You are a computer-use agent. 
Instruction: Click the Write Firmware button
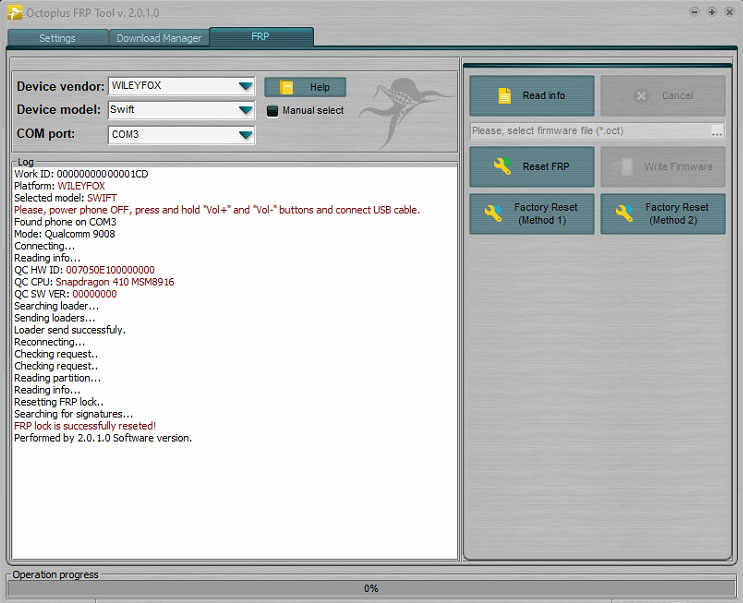pos(663,167)
